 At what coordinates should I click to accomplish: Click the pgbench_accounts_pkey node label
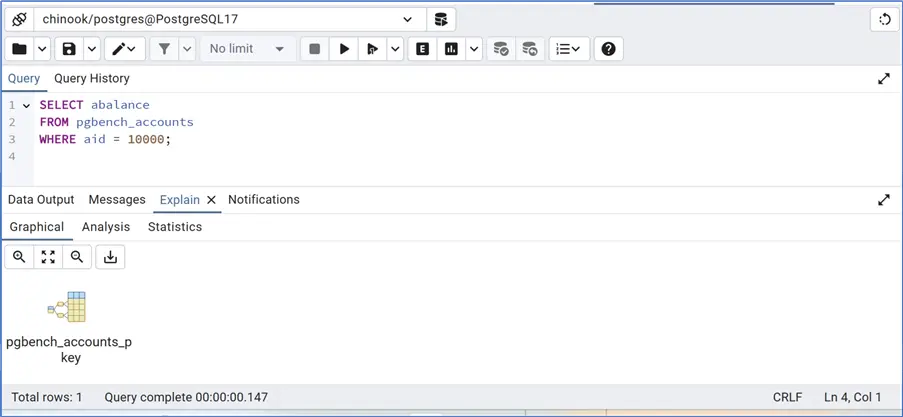[x=69, y=350]
